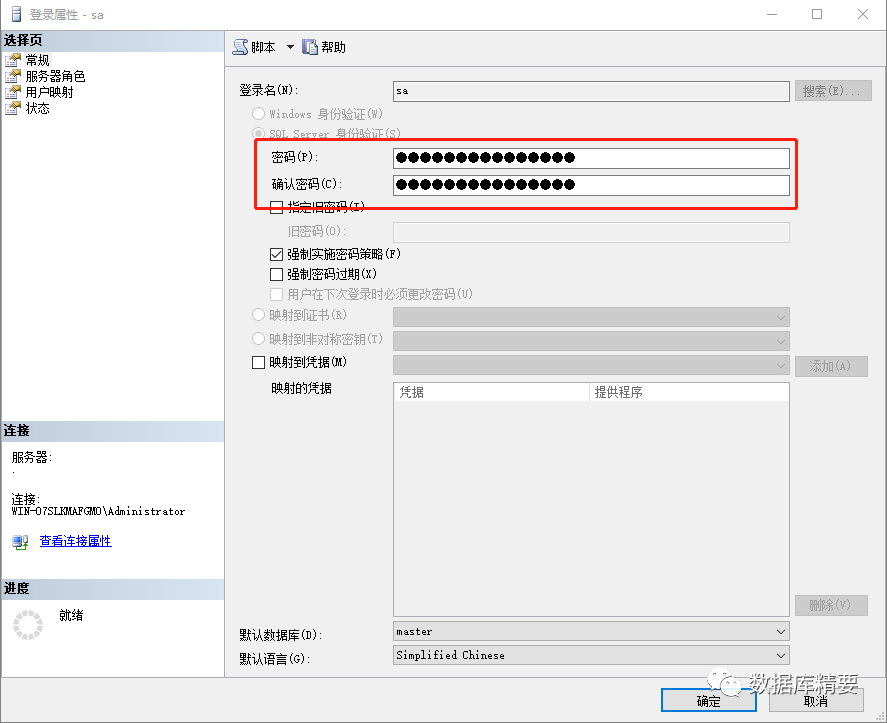Select the 服务器角色 page
The image size is (887, 723).
(x=55, y=76)
